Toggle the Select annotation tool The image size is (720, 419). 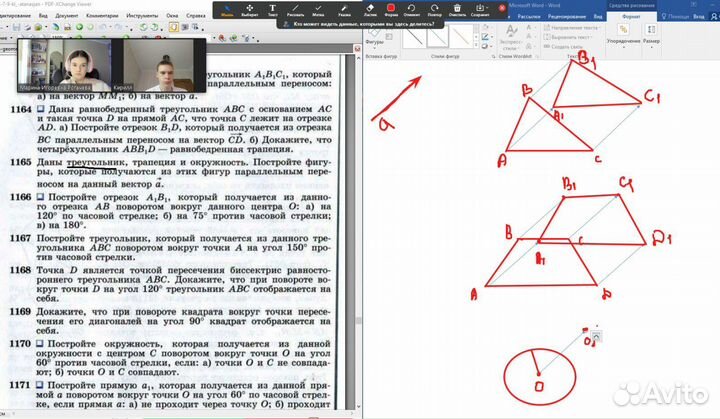(x=250, y=9)
